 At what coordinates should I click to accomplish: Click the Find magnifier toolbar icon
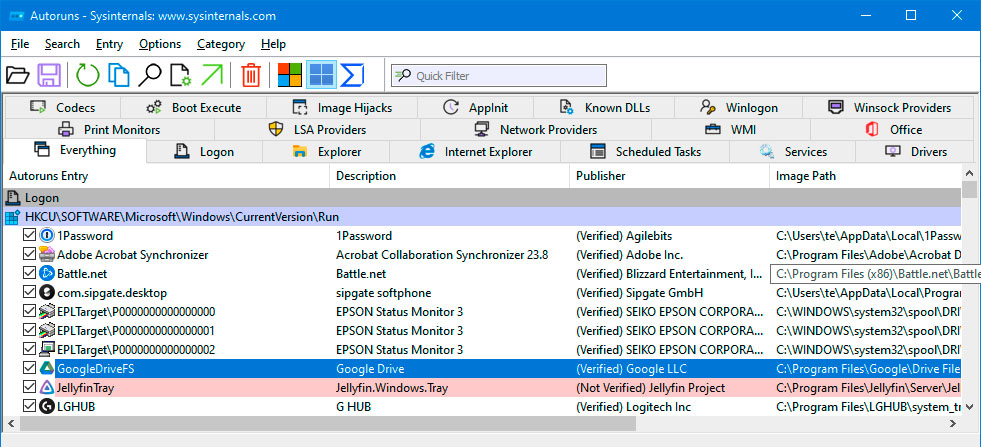coord(150,75)
